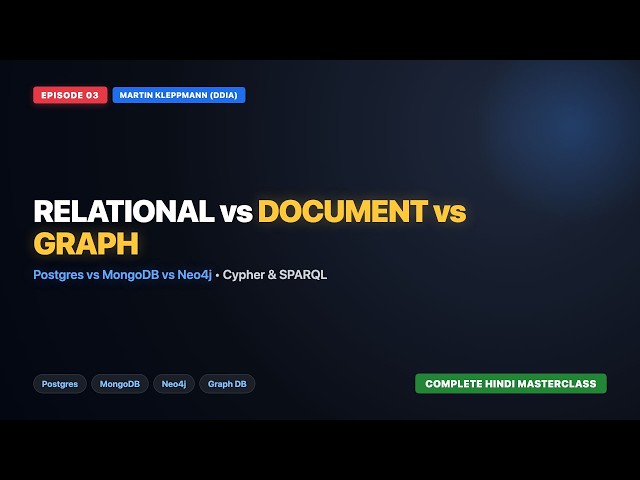Click the white word RELATIONAL in title
640x480 pixels.
[124, 211]
